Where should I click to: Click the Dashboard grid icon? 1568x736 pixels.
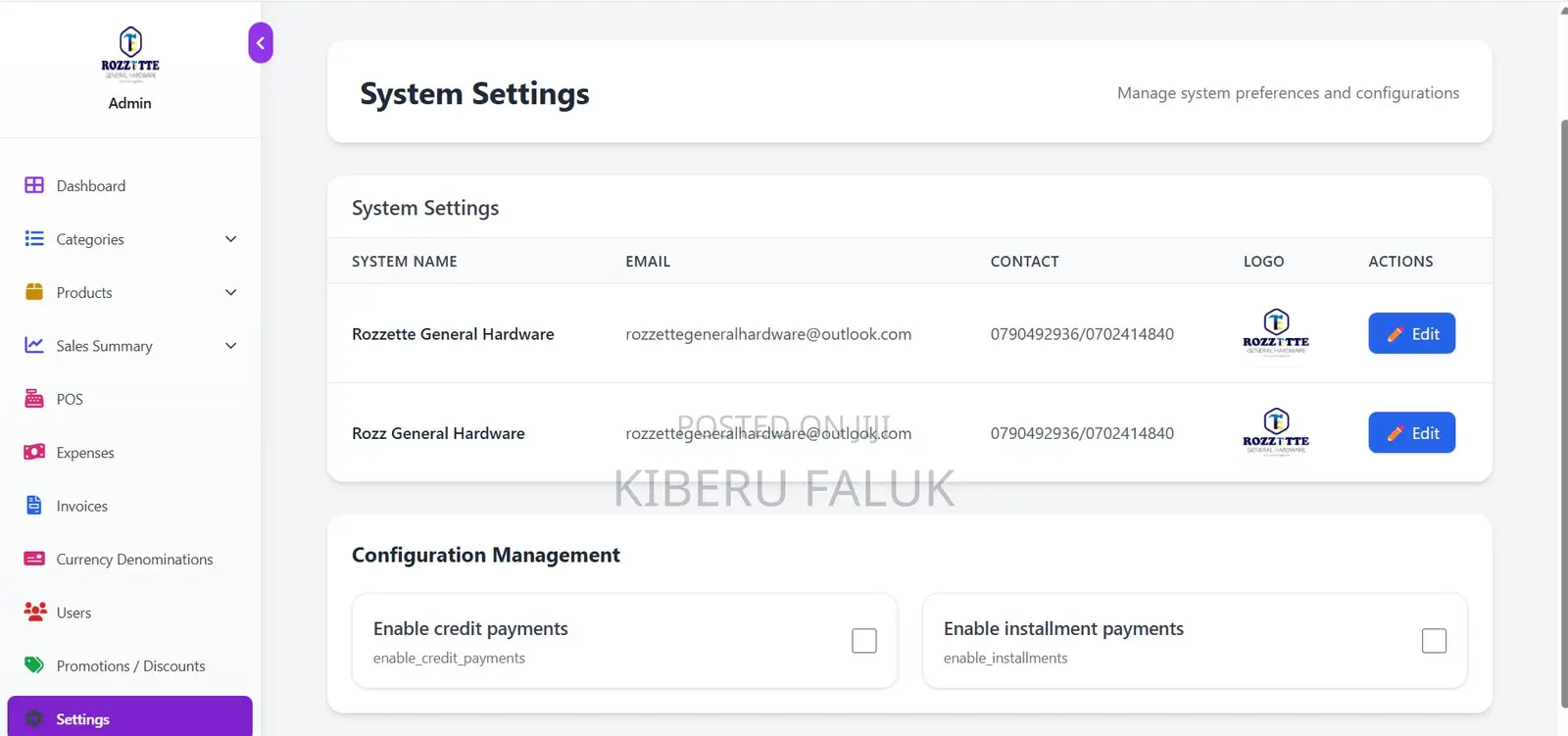[x=34, y=185]
